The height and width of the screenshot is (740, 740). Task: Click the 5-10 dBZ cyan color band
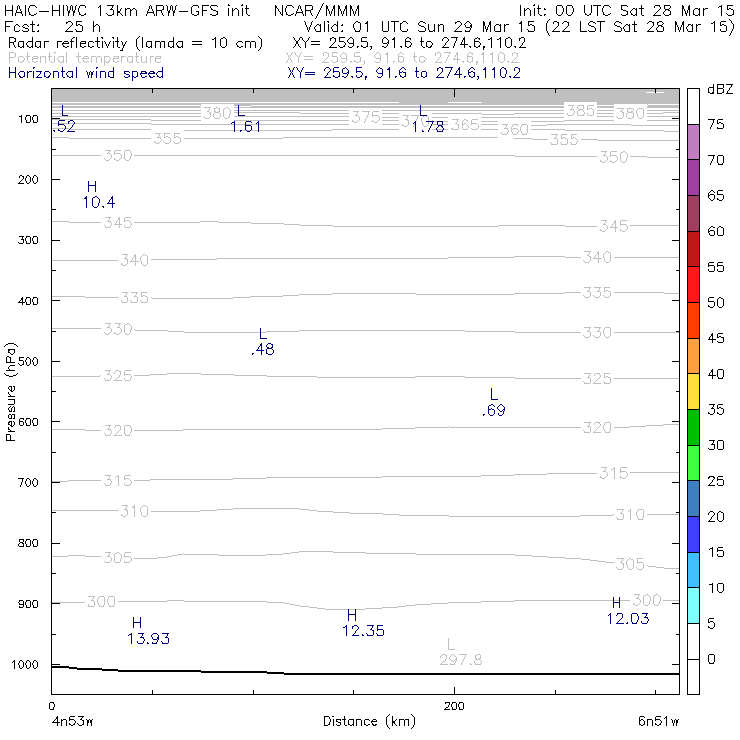pyautogui.click(x=693, y=605)
